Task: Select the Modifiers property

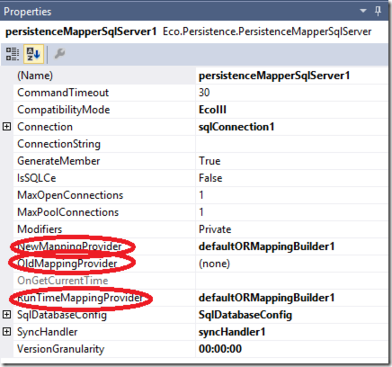Action: point(39,229)
